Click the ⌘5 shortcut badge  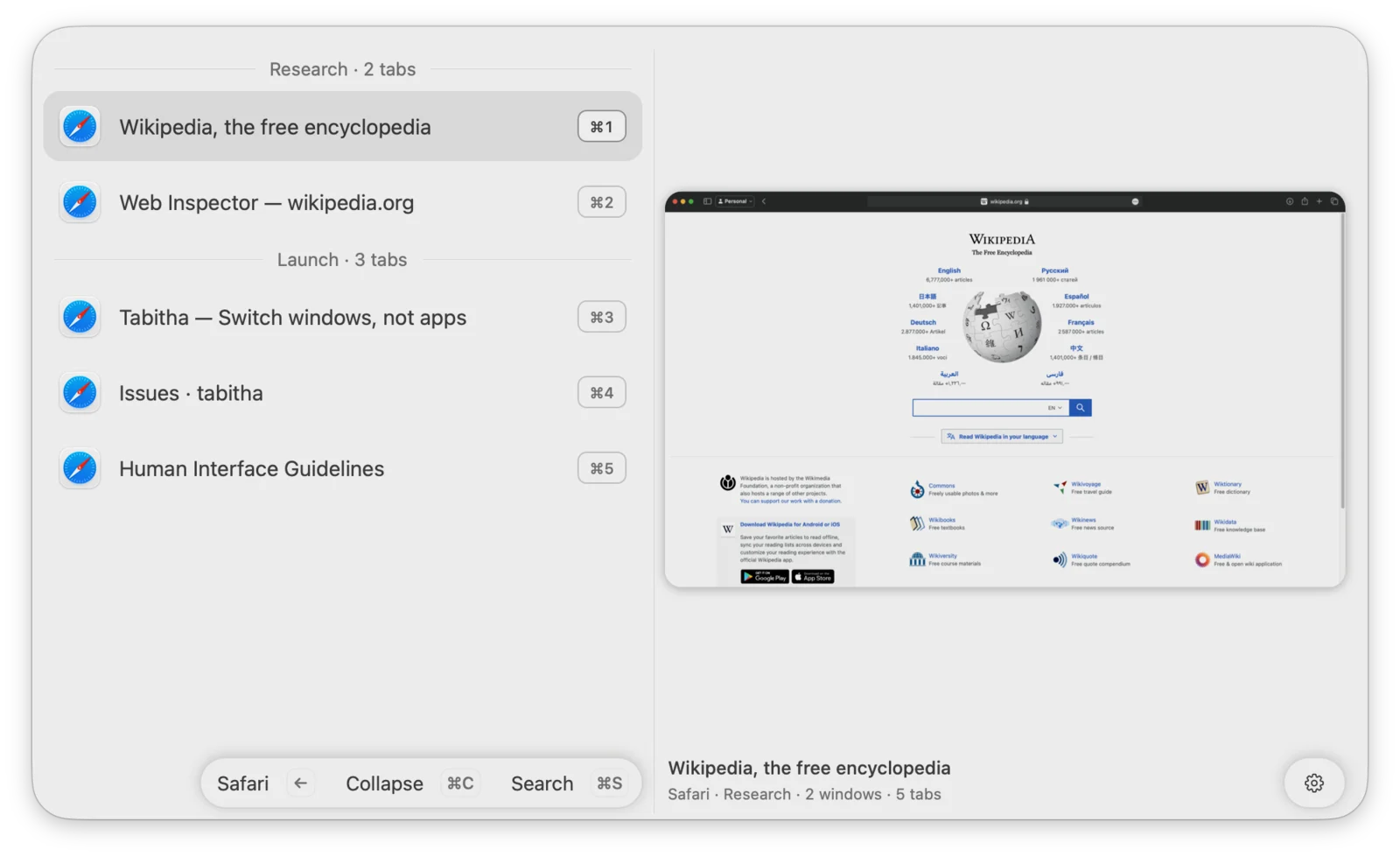tap(601, 468)
